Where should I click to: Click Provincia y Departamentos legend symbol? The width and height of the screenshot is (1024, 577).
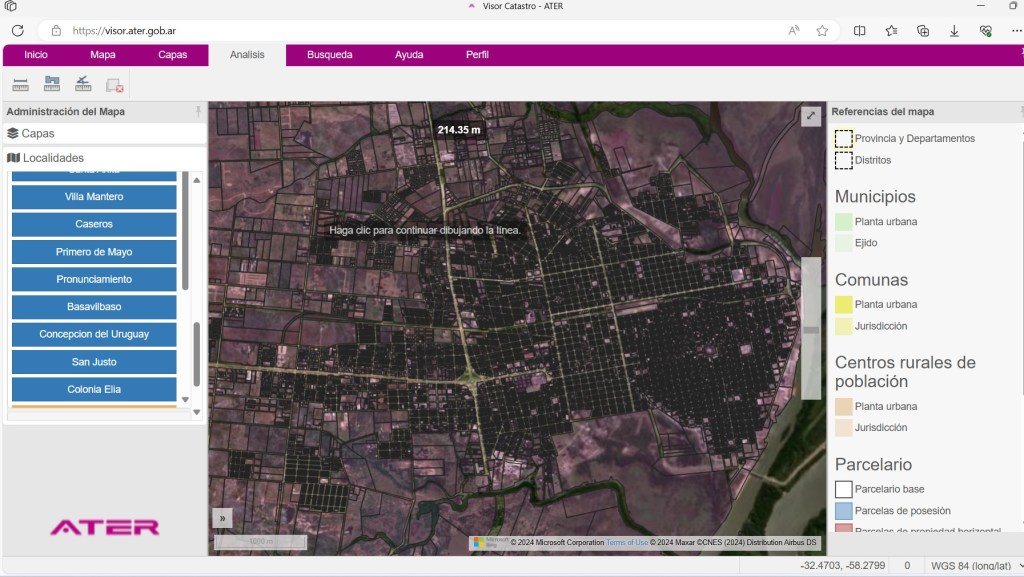click(843, 138)
